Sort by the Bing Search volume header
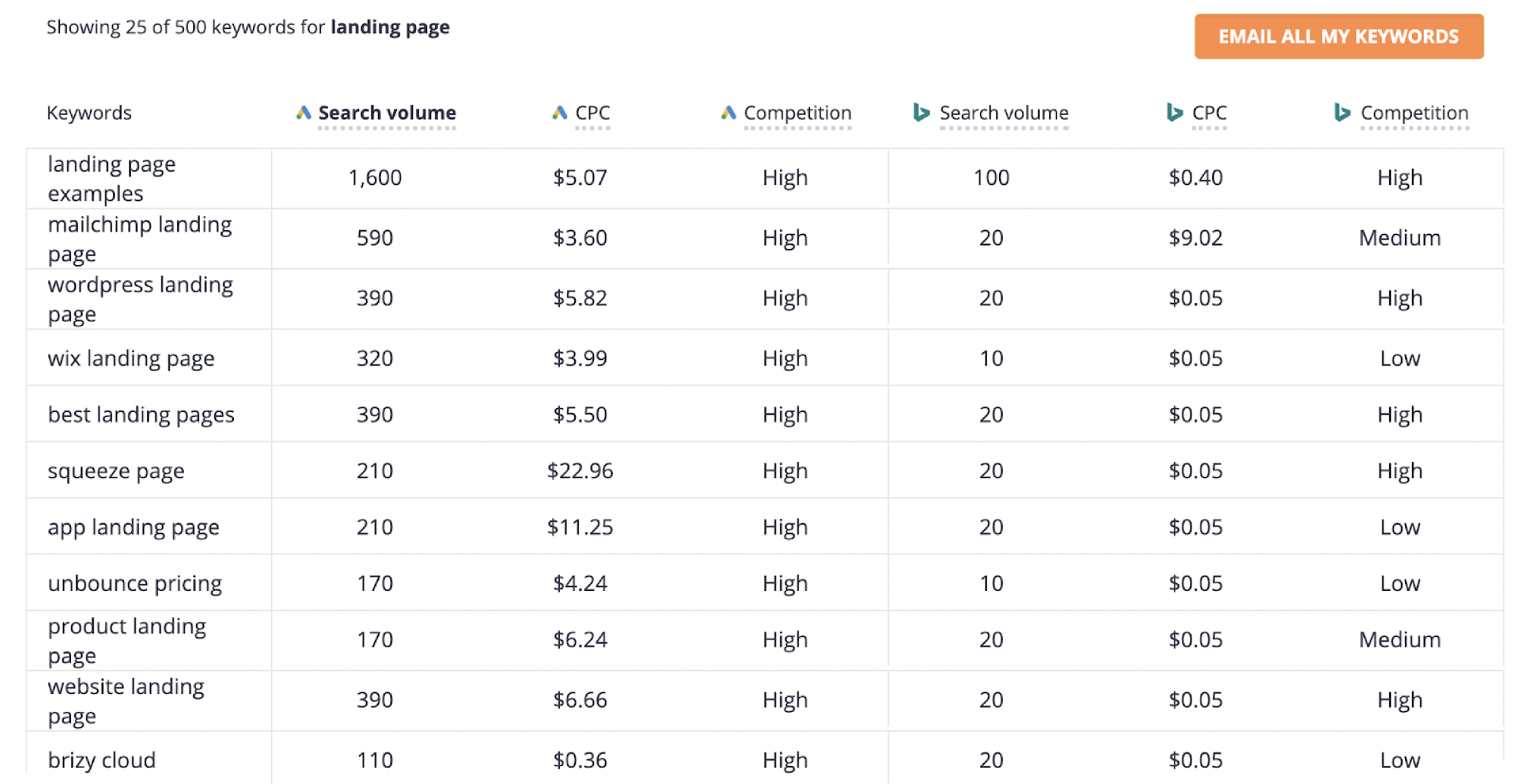1515x784 pixels. tap(1004, 112)
